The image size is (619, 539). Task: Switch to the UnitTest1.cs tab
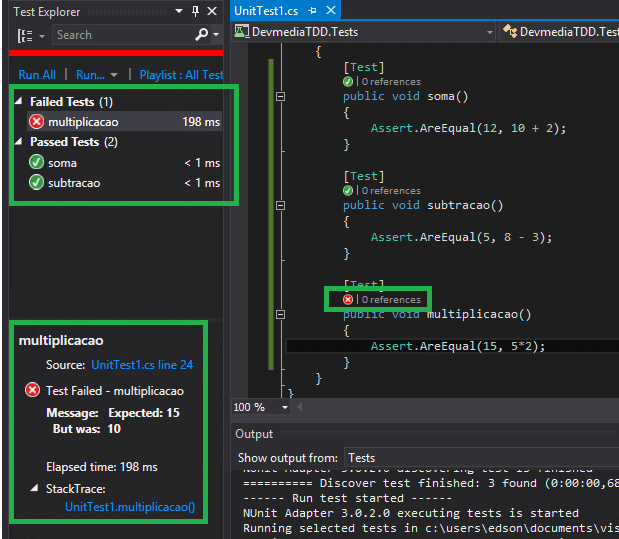coord(266,11)
